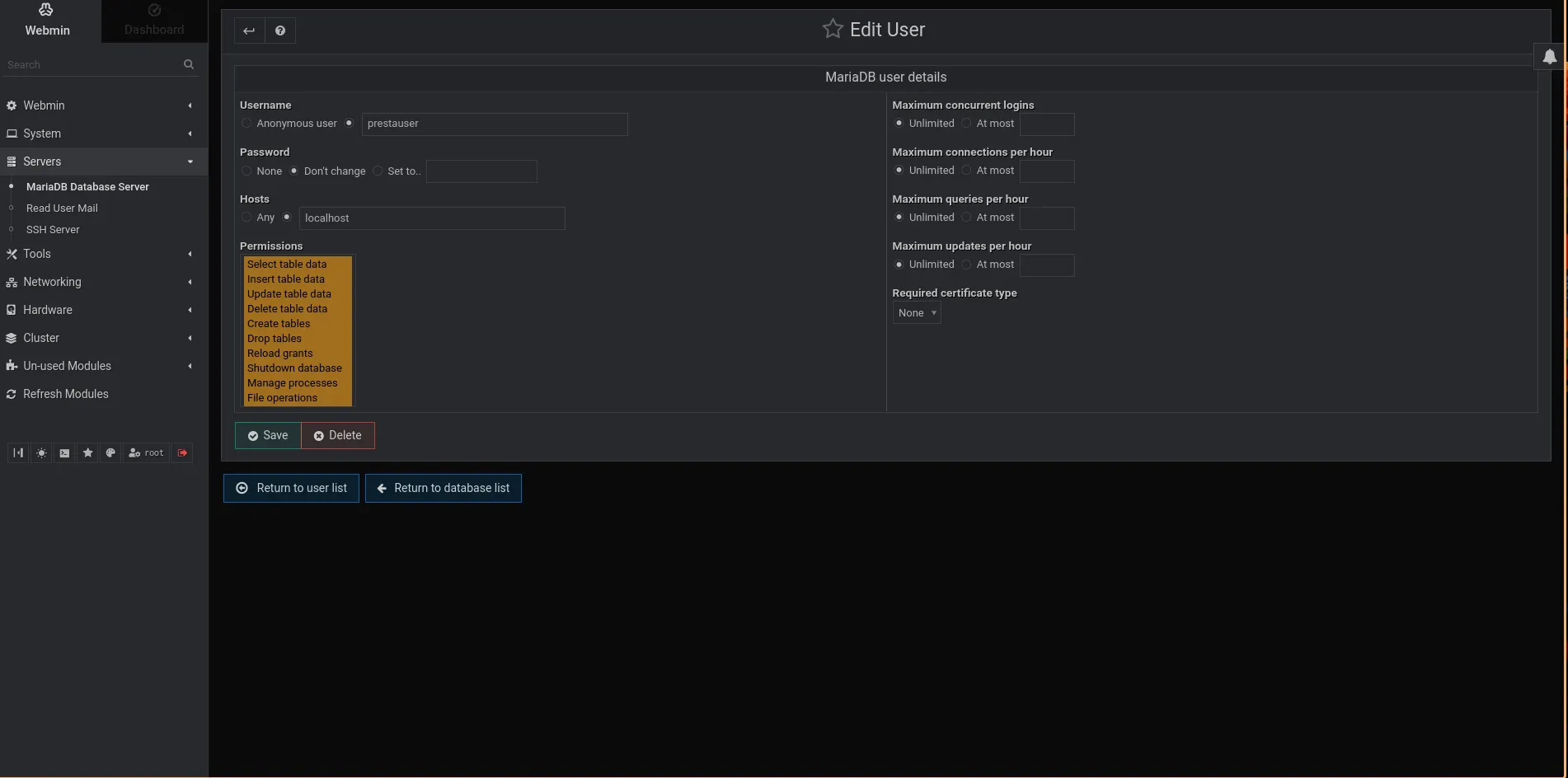1568x778 pixels.
Task: Click the back arrow icon in the header
Action: (x=249, y=31)
